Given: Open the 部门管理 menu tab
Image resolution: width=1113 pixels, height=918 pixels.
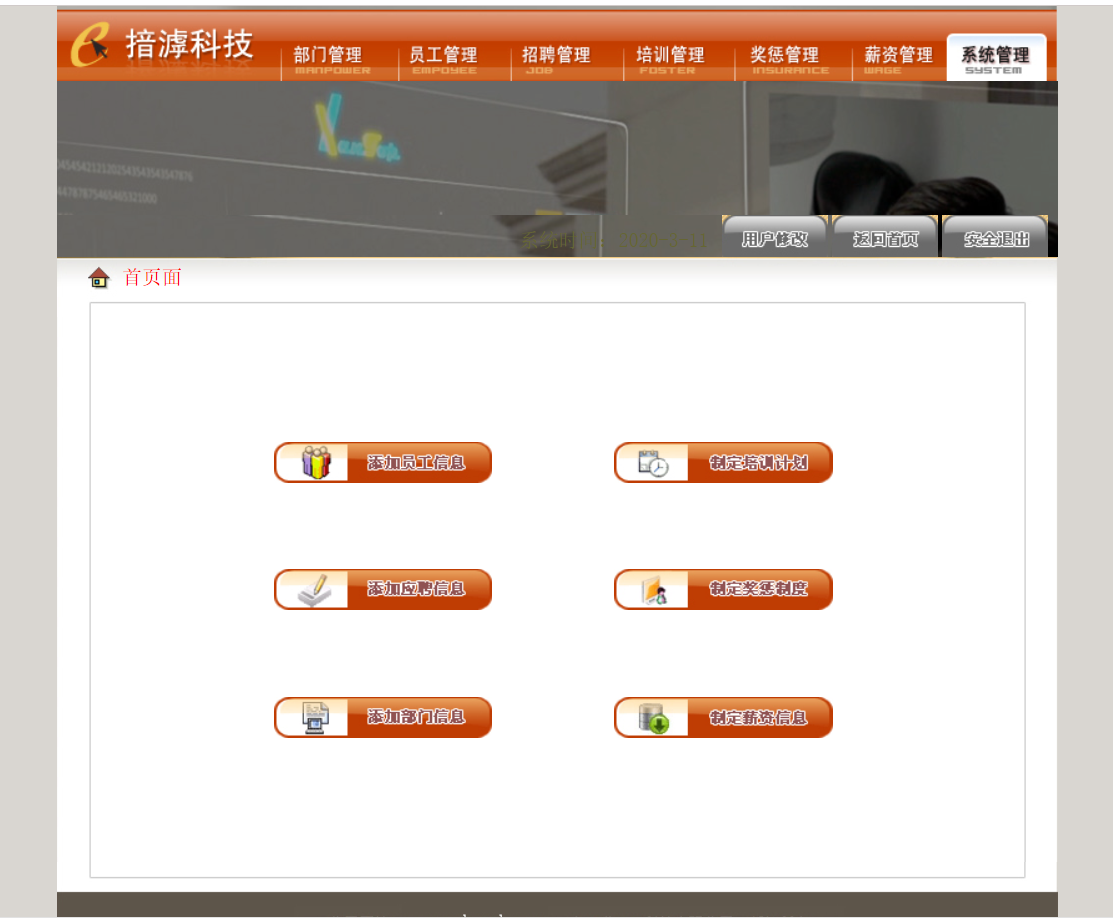Looking at the screenshot, I should tap(331, 60).
